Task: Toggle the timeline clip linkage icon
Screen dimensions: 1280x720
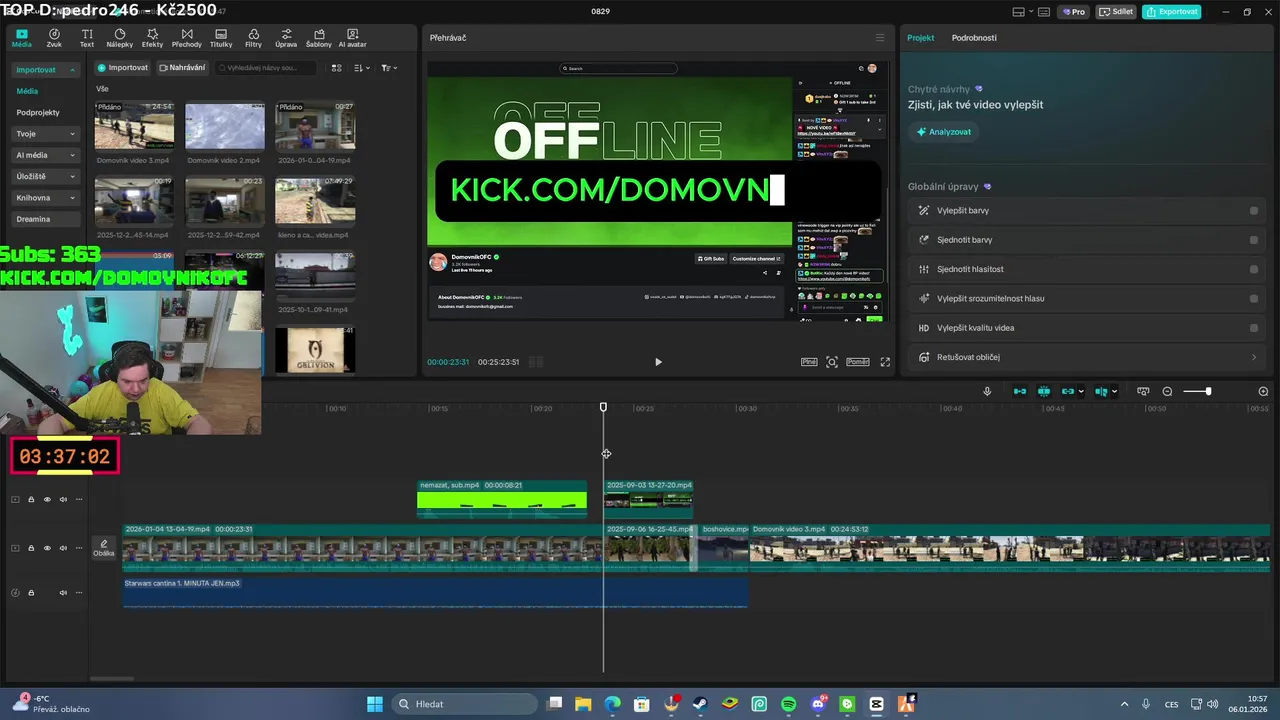Action: coord(1068,391)
